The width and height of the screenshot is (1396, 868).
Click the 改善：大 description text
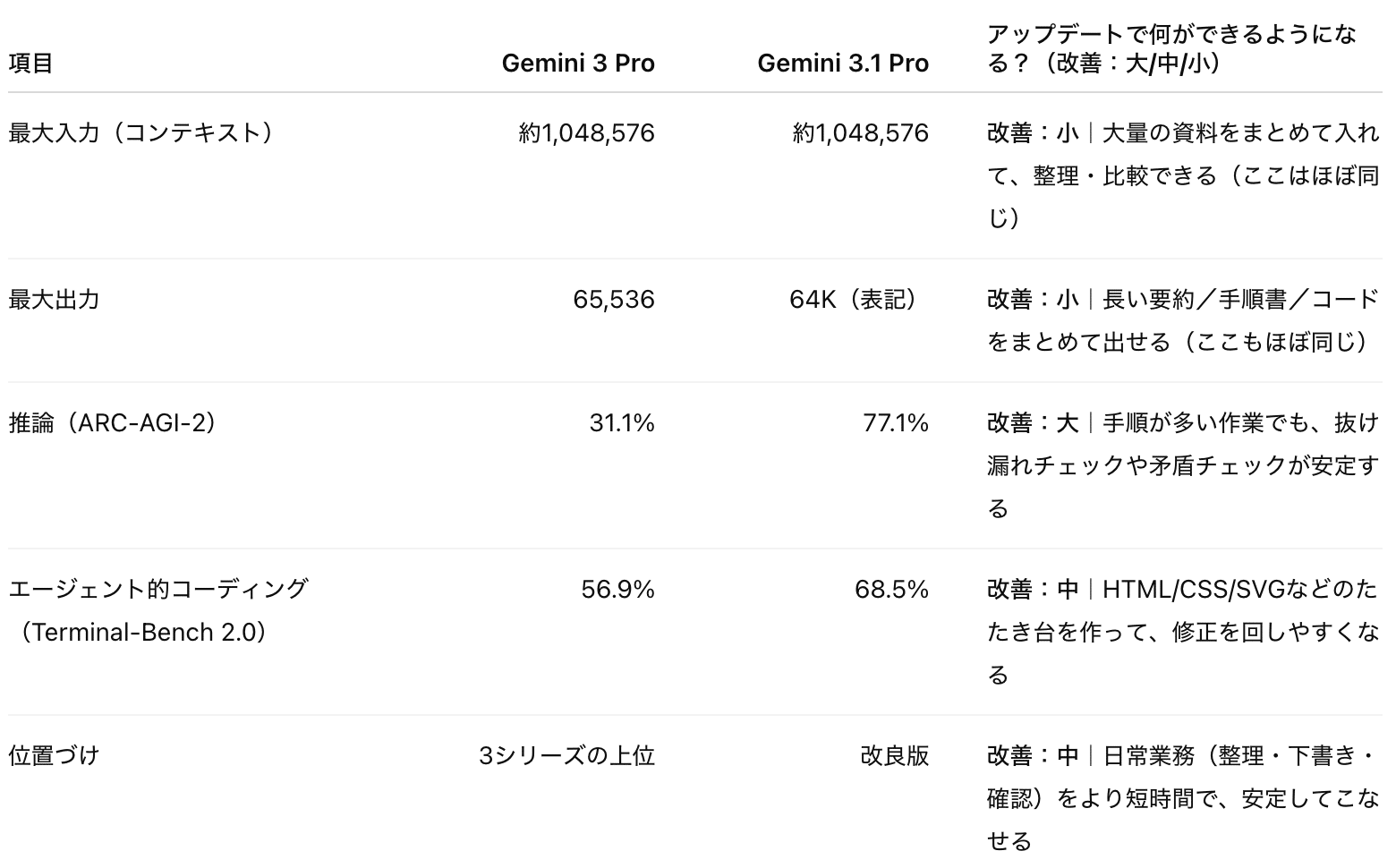(1182, 465)
